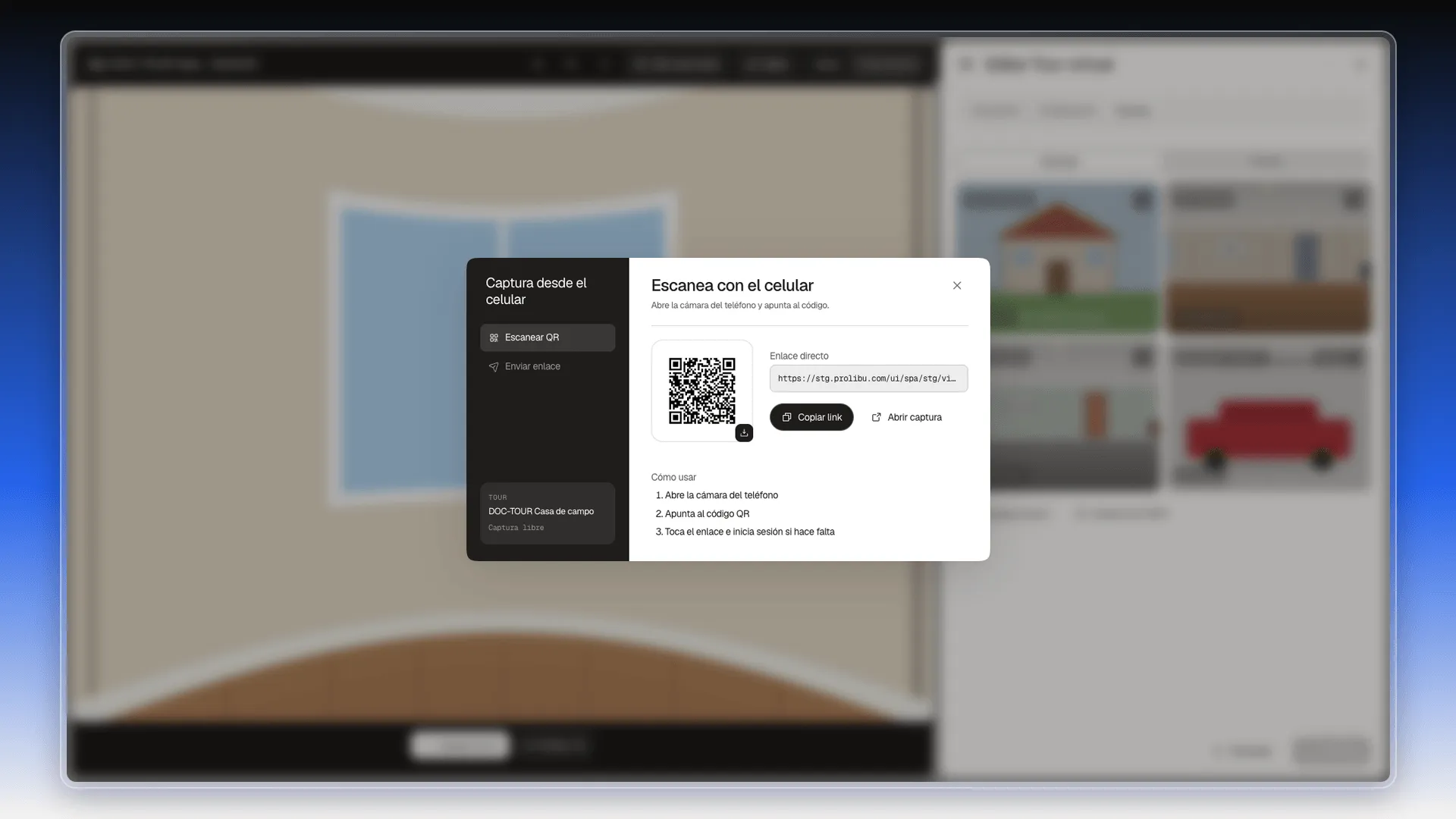Screen dimensions: 1456x819
Task: Click the Enlace directo URL field
Action: pyautogui.click(x=868, y=378)
